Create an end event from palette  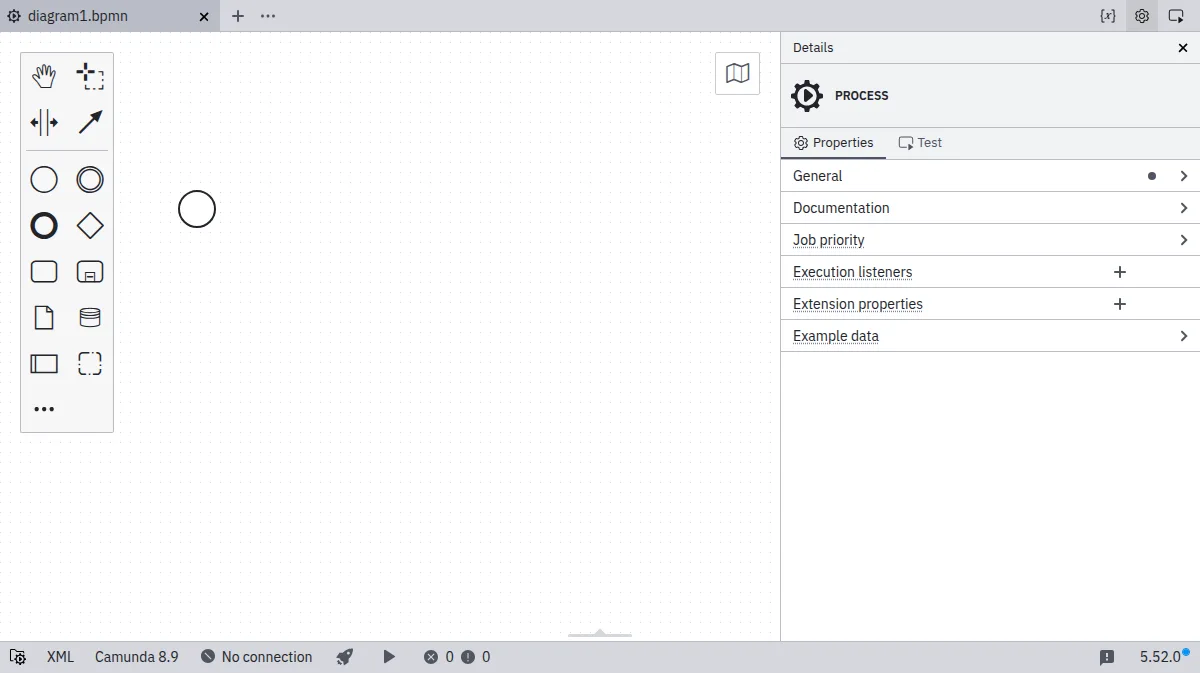[x=44, y=226]
